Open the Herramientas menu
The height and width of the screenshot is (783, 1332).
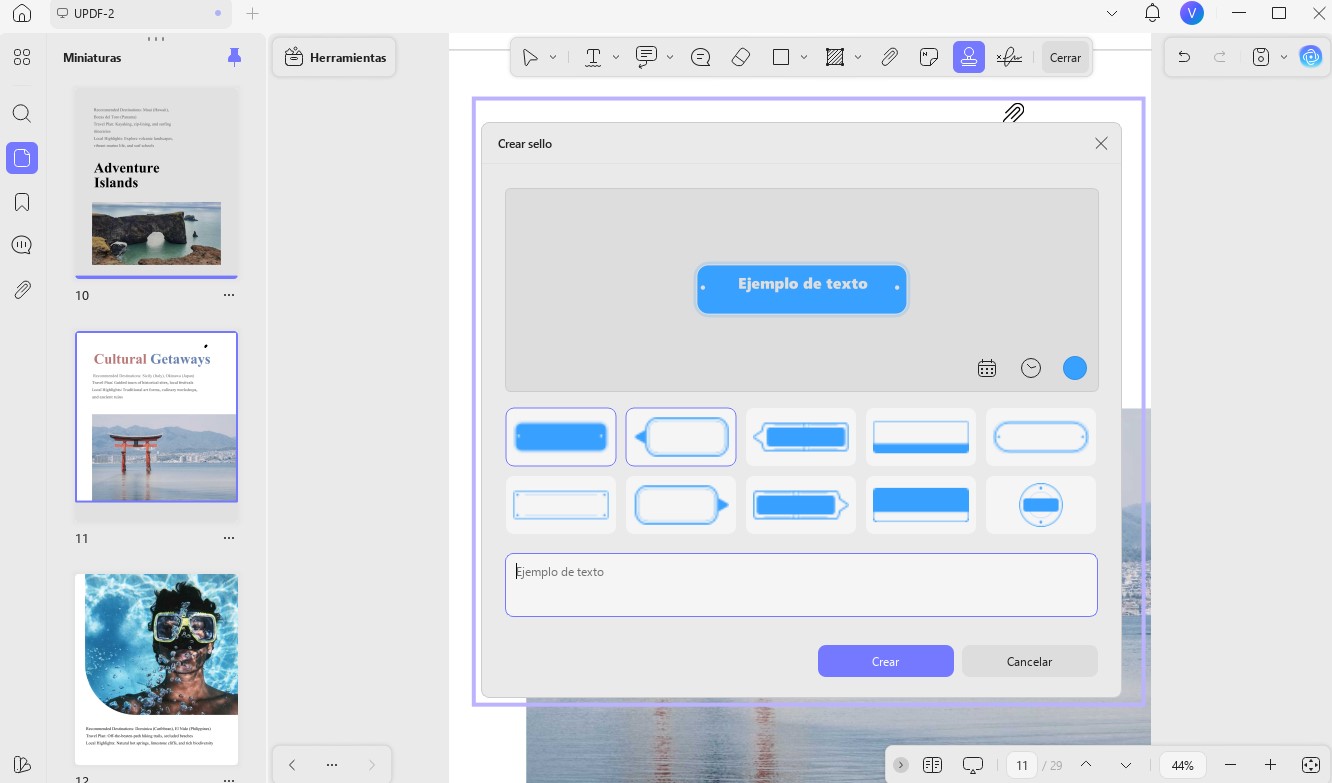coord(335,57)
